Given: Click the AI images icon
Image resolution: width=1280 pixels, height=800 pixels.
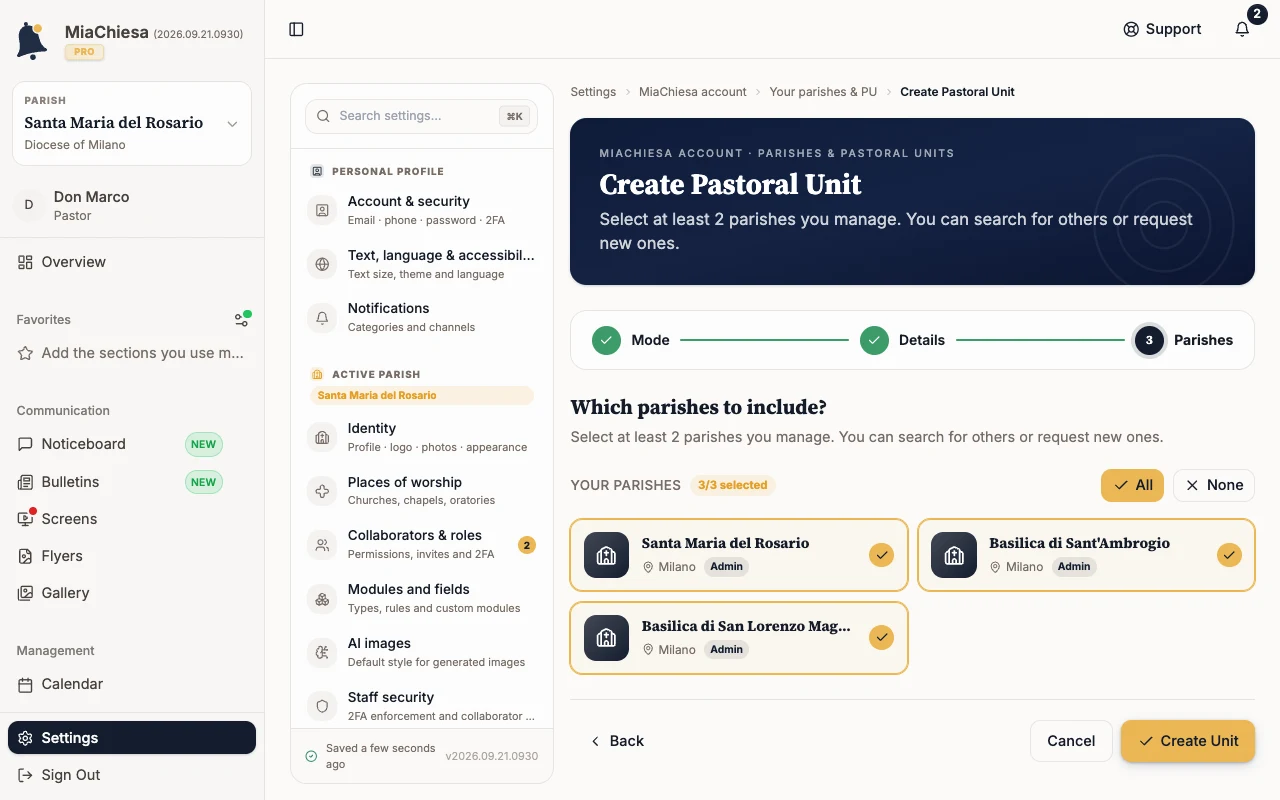Looking at the screenshot, I should 322,653.
